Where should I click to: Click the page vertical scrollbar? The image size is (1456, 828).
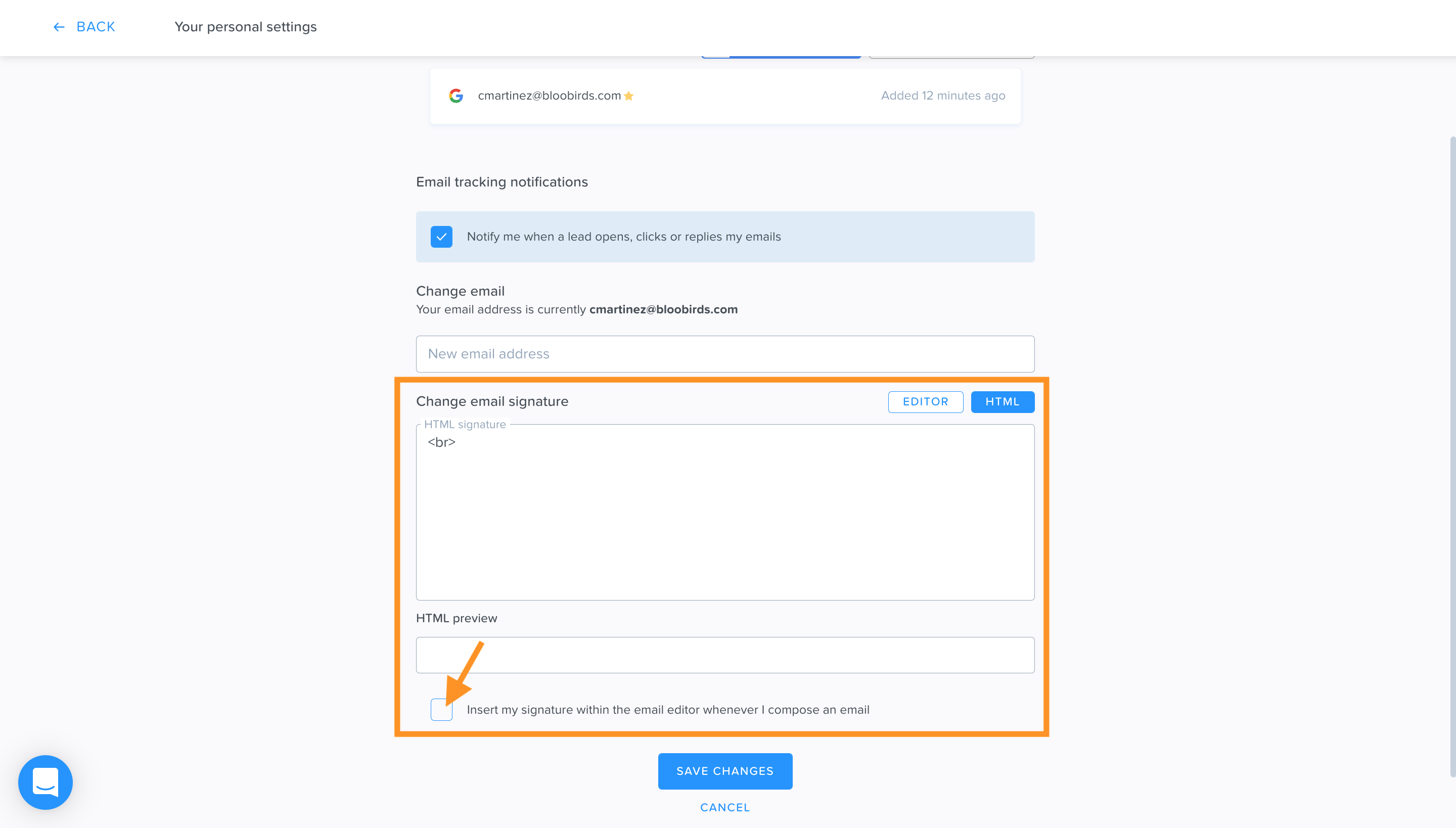click(1452, 455)
